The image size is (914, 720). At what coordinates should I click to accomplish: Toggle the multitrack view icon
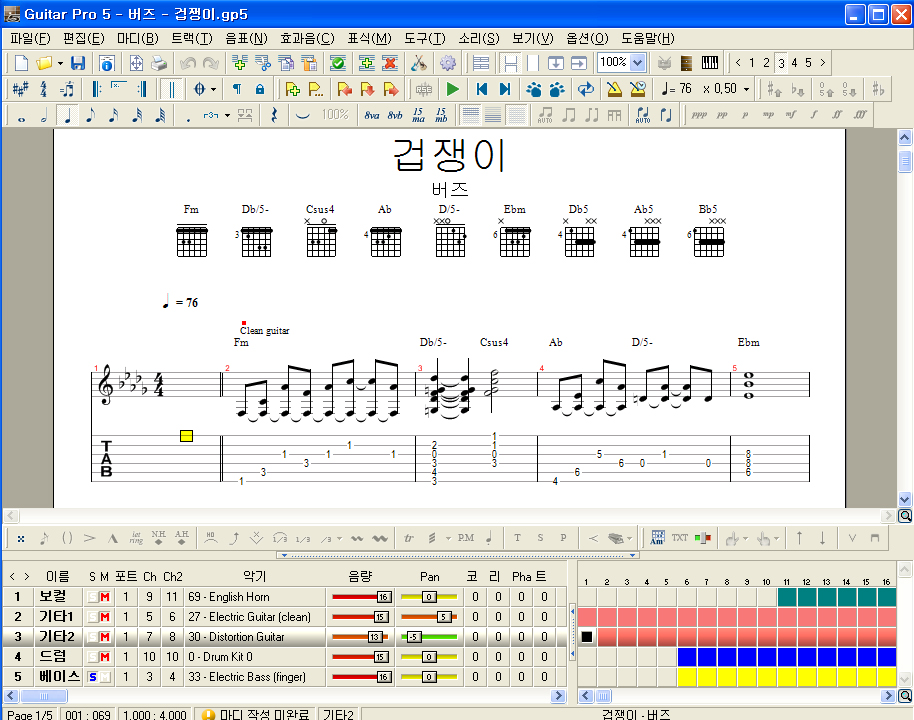tap(481, 63)
